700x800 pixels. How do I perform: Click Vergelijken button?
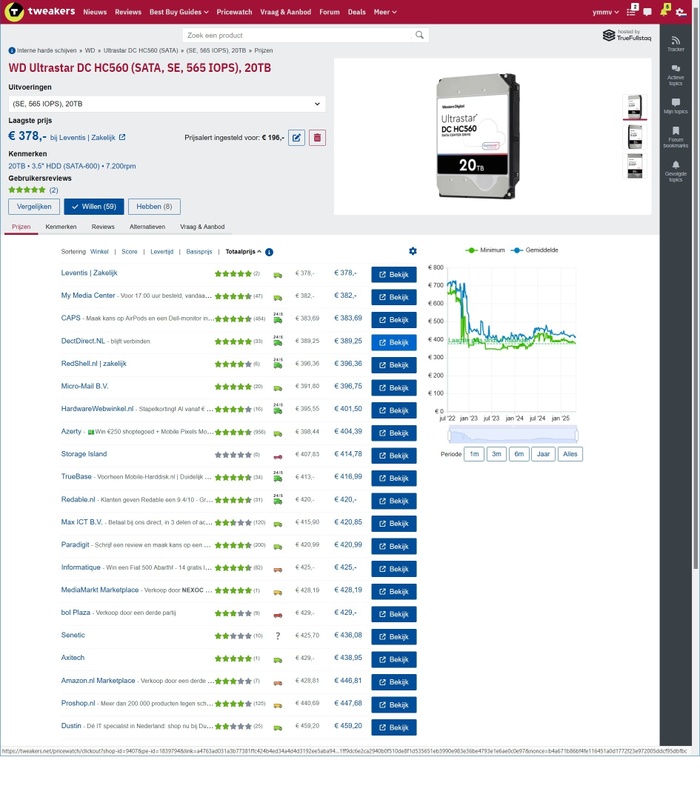[x=34, y=207]
